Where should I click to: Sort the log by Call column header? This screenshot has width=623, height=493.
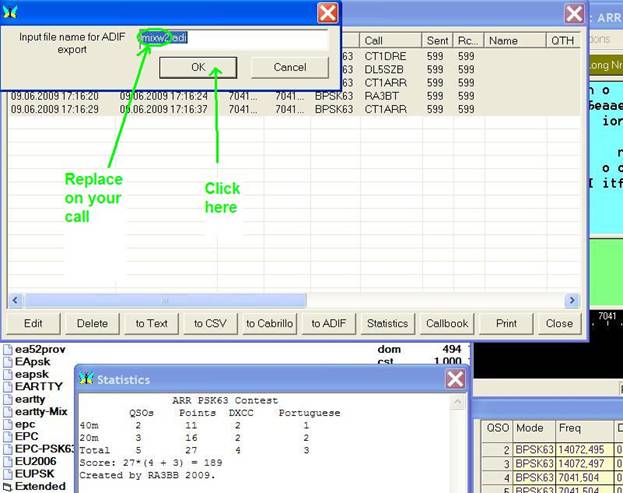[390, 41]
